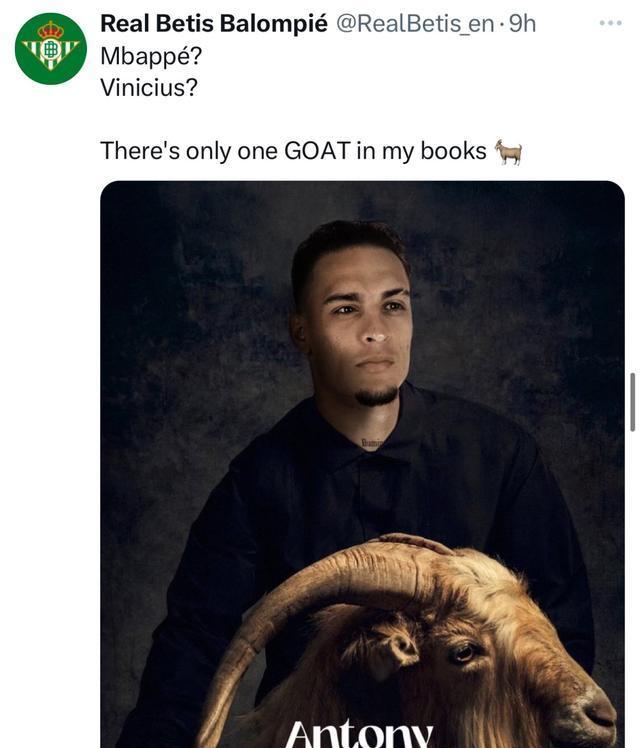Click the 9h timestamp of the tweet

tap(523, 24)
